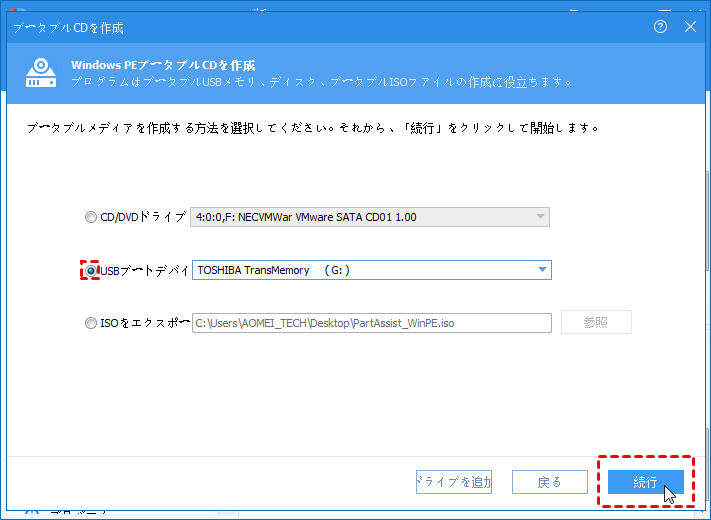Click the ブータブルCDを作成 title bar

(300, 27)
